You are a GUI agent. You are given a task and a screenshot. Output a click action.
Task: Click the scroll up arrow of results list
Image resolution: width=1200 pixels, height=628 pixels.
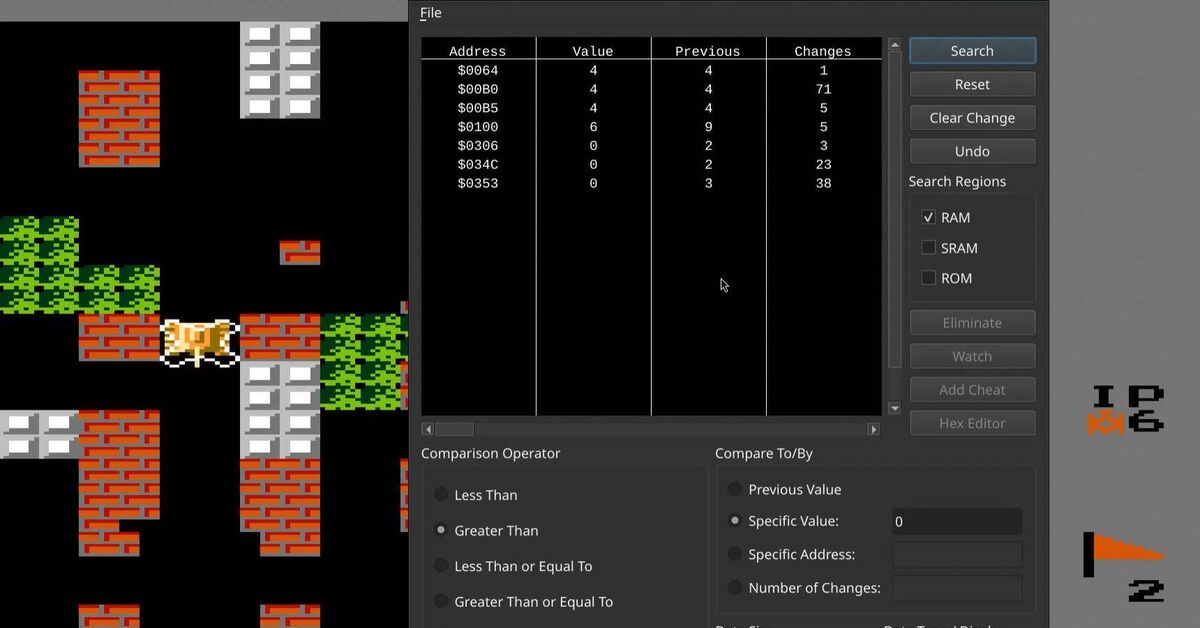tap(894, 45)
